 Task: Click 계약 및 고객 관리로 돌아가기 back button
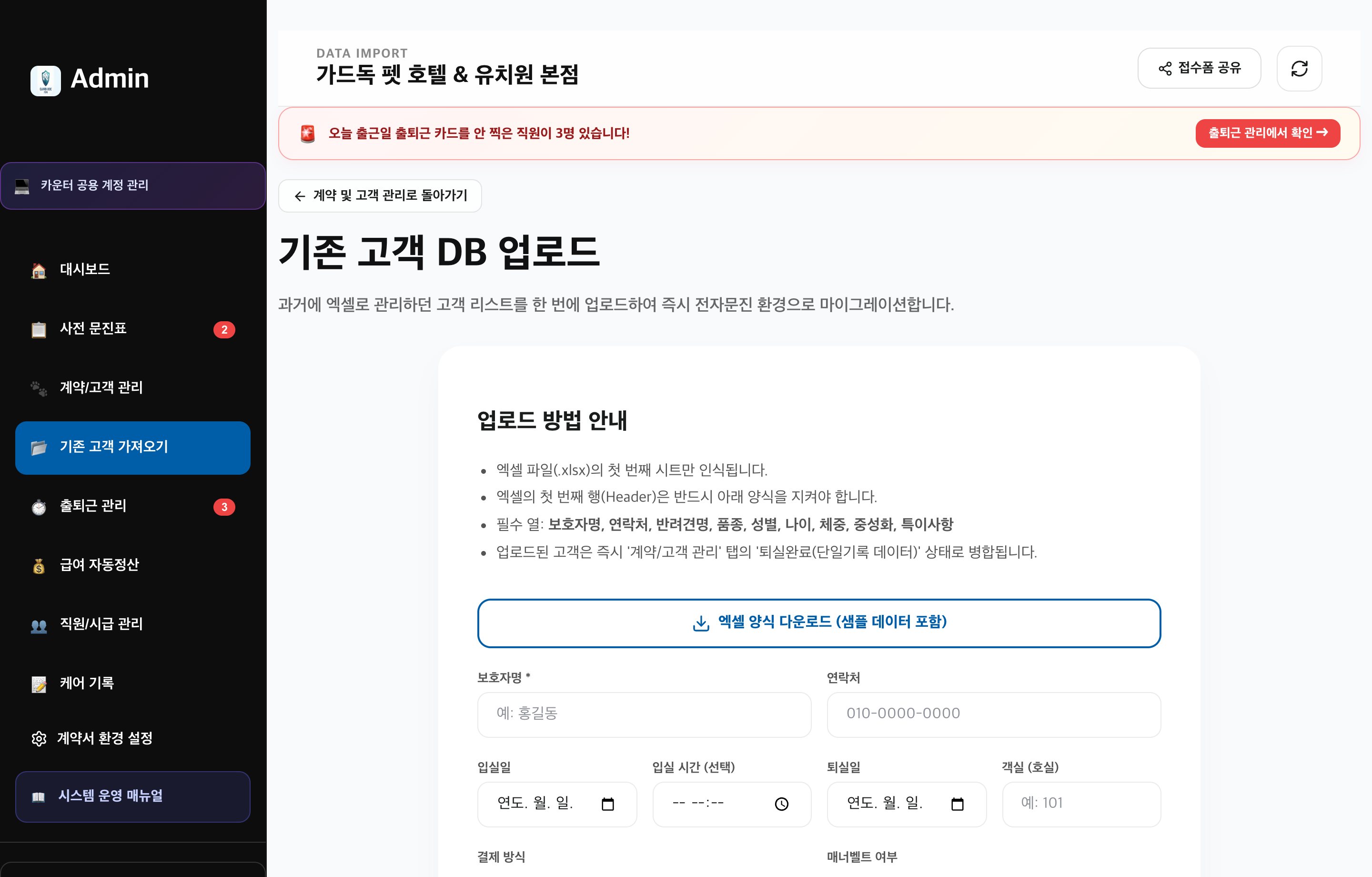380,196
